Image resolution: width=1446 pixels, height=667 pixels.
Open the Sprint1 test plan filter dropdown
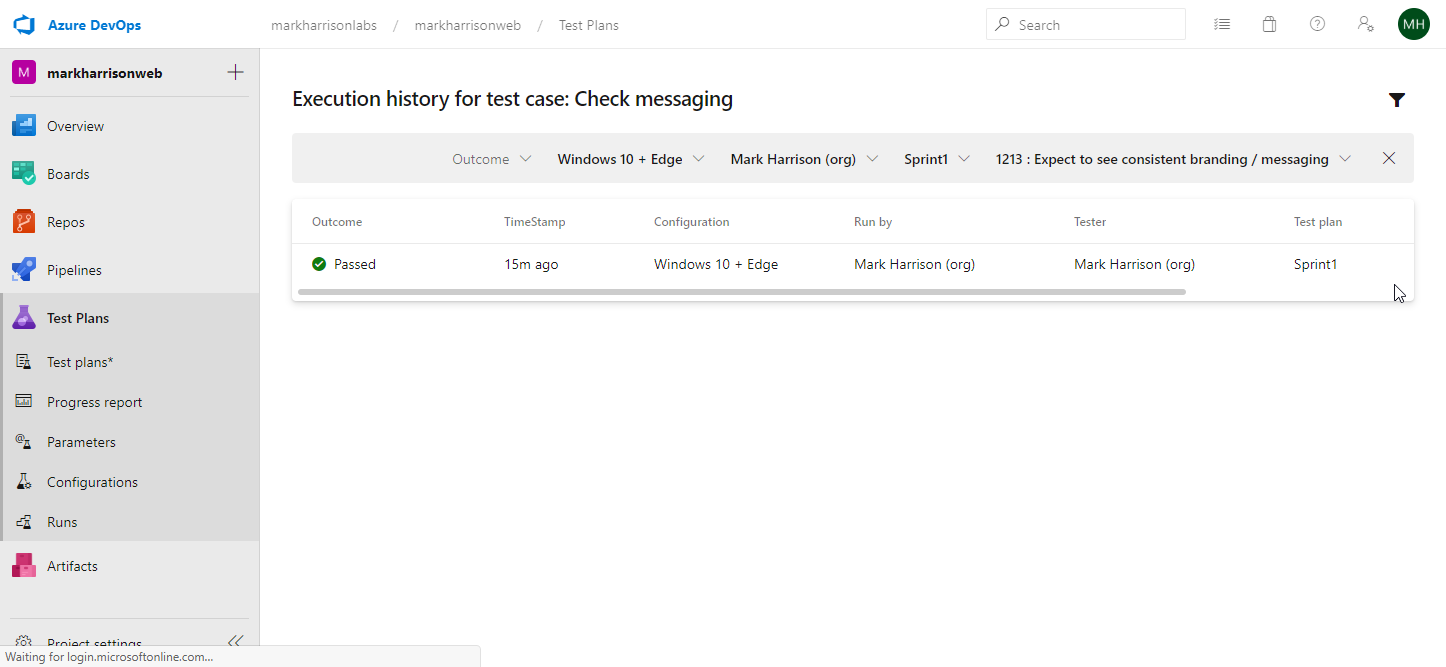click(937, 159)
